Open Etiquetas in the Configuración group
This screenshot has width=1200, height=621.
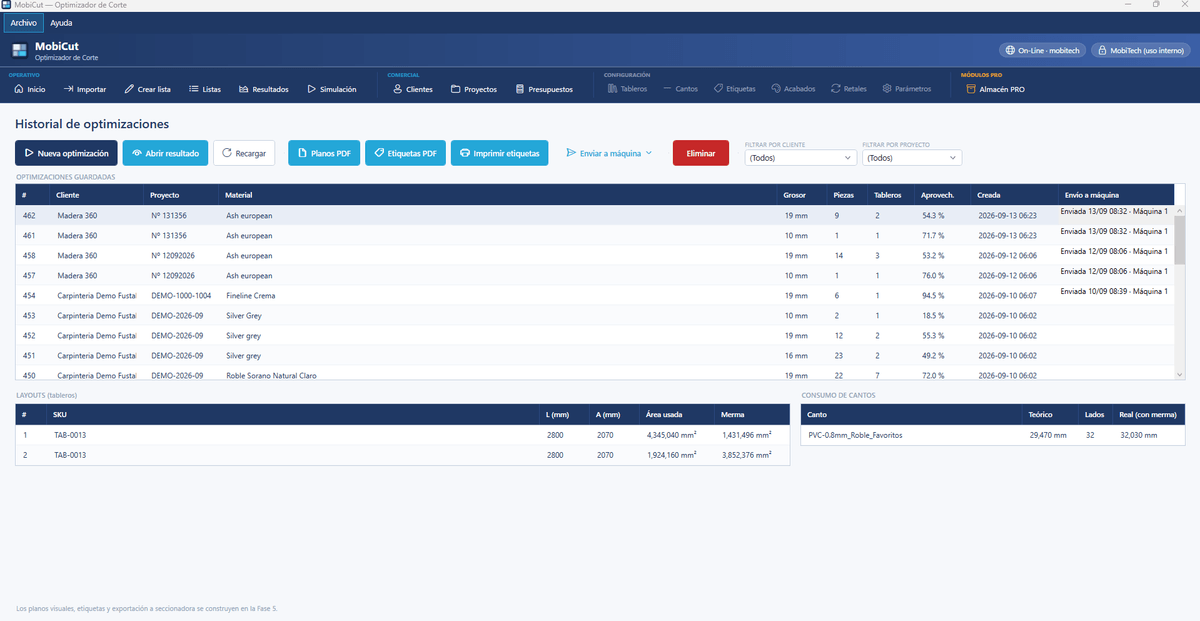pyautogui.click(x=735, y=89)
